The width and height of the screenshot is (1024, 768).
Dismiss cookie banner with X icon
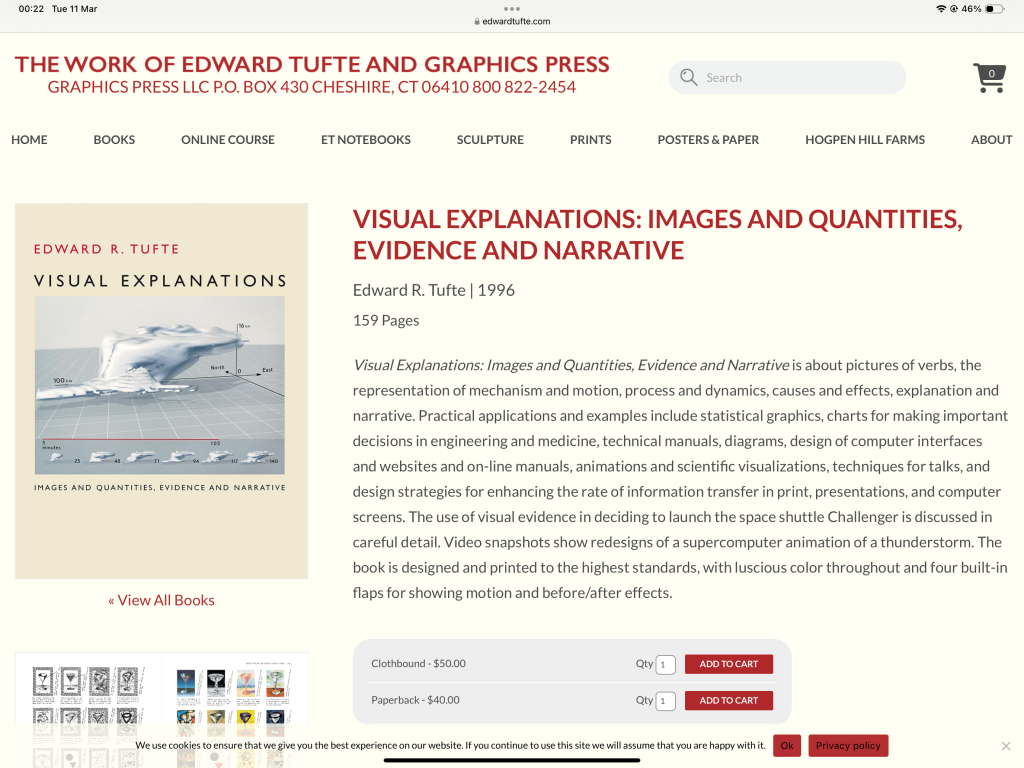pyautogui.click(x=1006, y=746)
